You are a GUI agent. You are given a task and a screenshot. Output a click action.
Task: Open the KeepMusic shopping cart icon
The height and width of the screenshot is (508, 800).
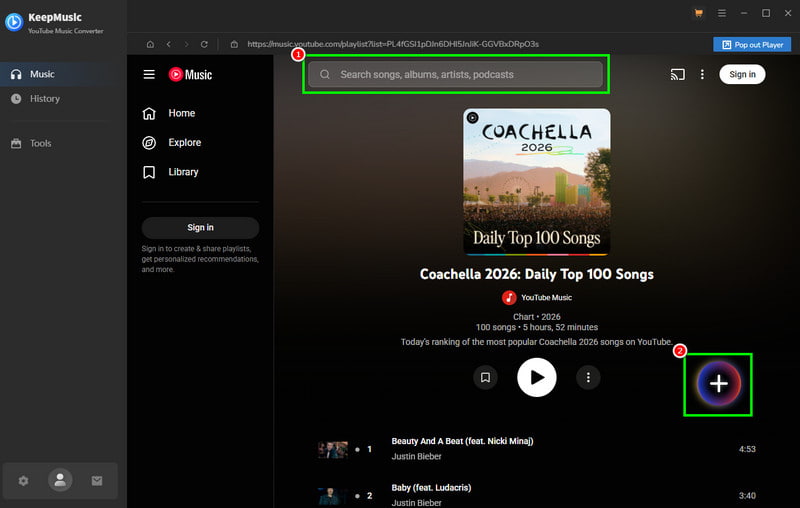pos(698,13)
